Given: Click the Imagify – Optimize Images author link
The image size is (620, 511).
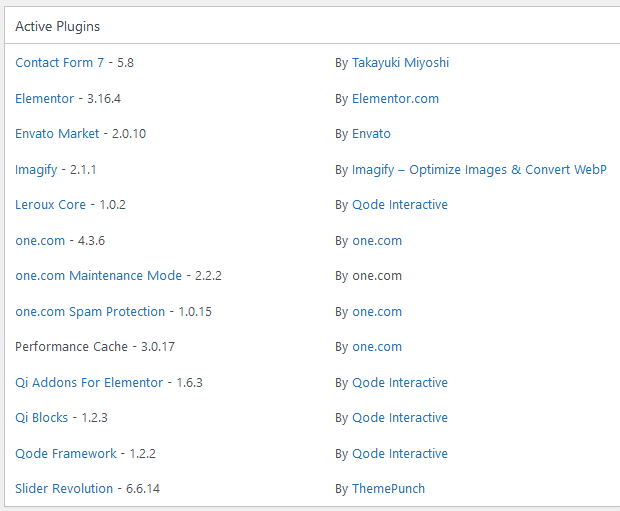Looking at the screenshot, I should click(479, 170).
